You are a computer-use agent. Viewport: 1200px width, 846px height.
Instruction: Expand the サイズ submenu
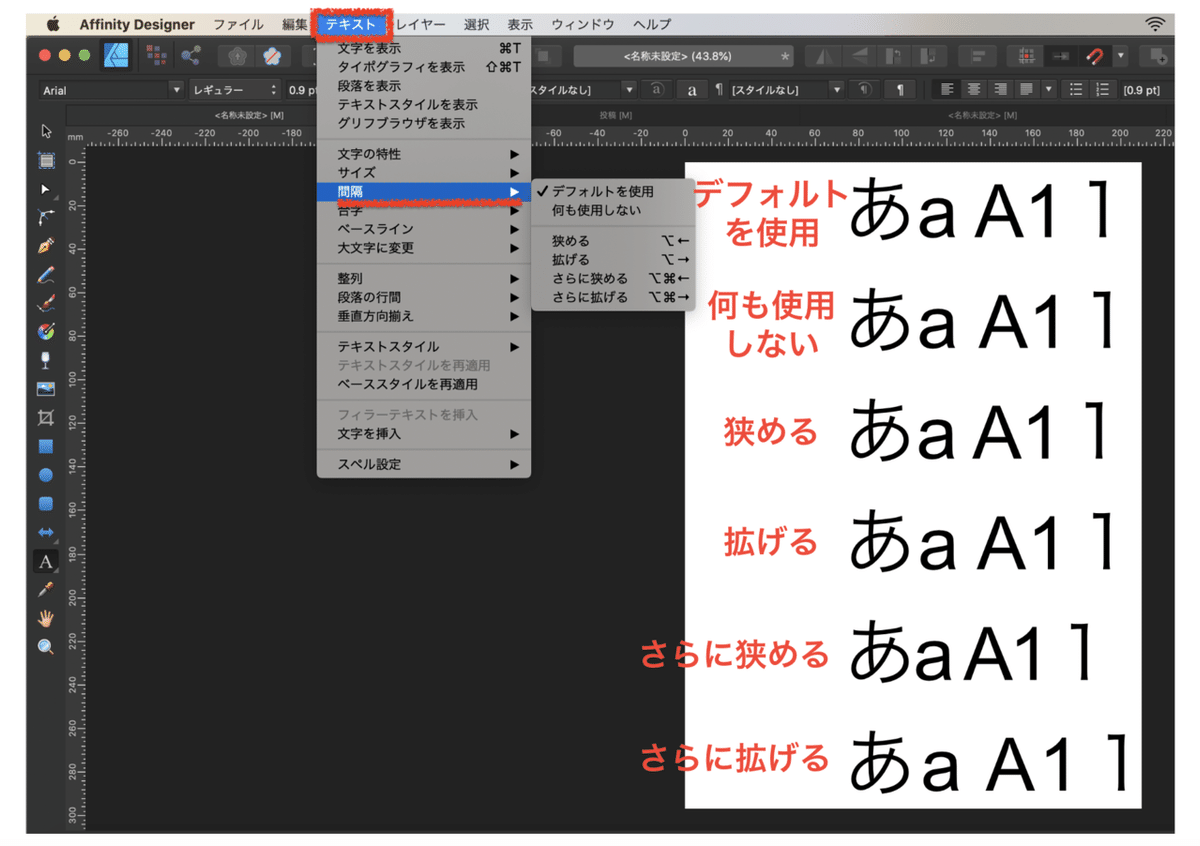point(424,173)
